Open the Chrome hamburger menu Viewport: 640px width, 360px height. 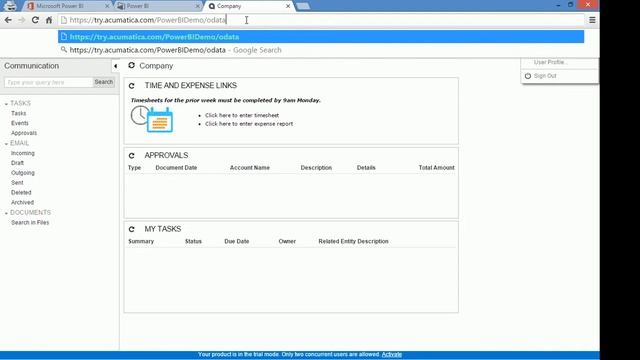coord(592,20)
